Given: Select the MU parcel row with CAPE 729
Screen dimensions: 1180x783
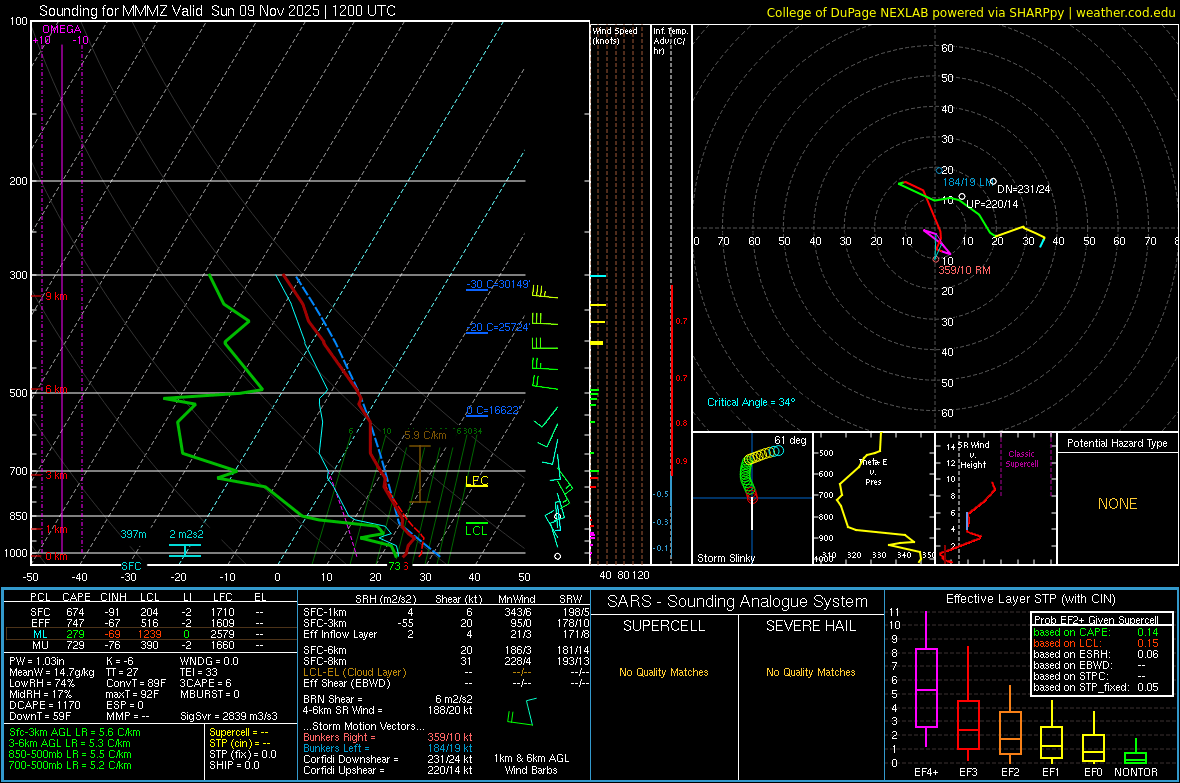Looking at the screenshot, I should click(150, 644).
